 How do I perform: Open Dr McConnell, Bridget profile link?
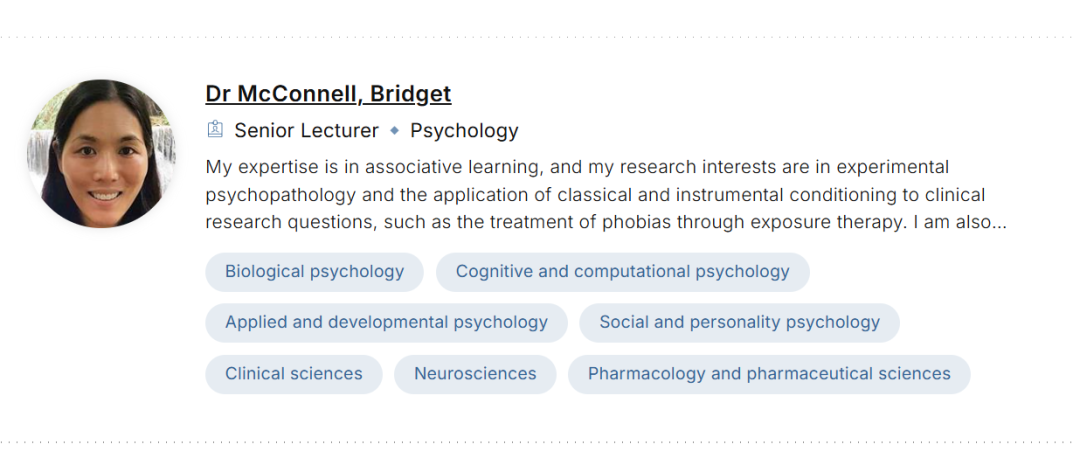click(328, 94)
